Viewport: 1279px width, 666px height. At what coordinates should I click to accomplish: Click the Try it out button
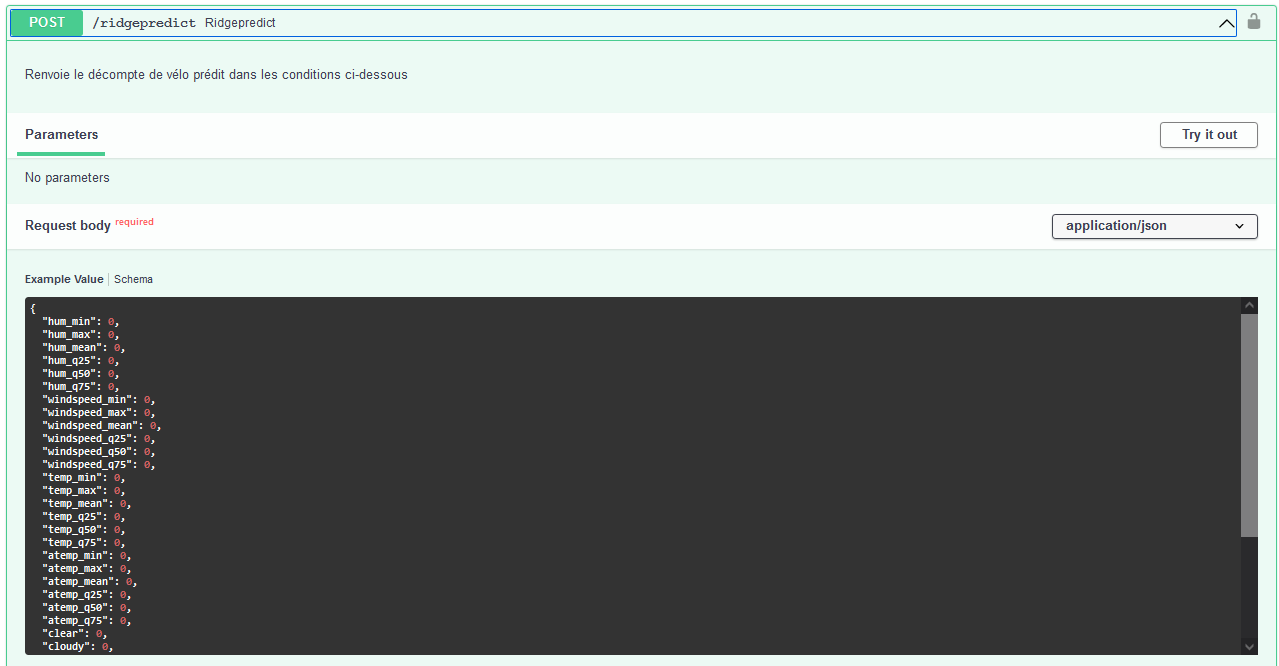(1209, 135)
